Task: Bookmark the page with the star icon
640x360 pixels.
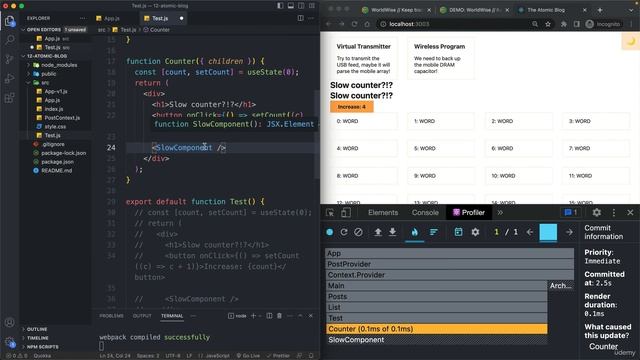Action: pyautogui.click(x=548, y=24)
